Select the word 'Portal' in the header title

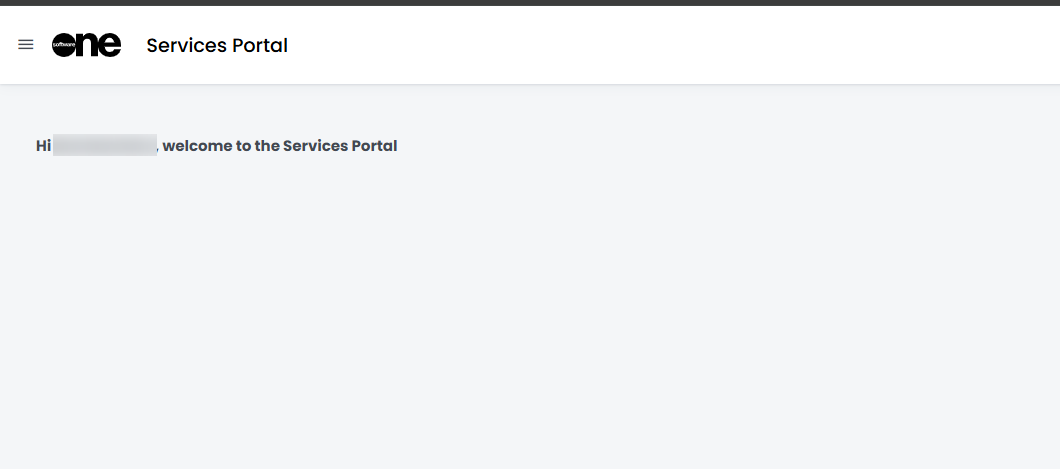pyautogui.click(x=259, y=45)
